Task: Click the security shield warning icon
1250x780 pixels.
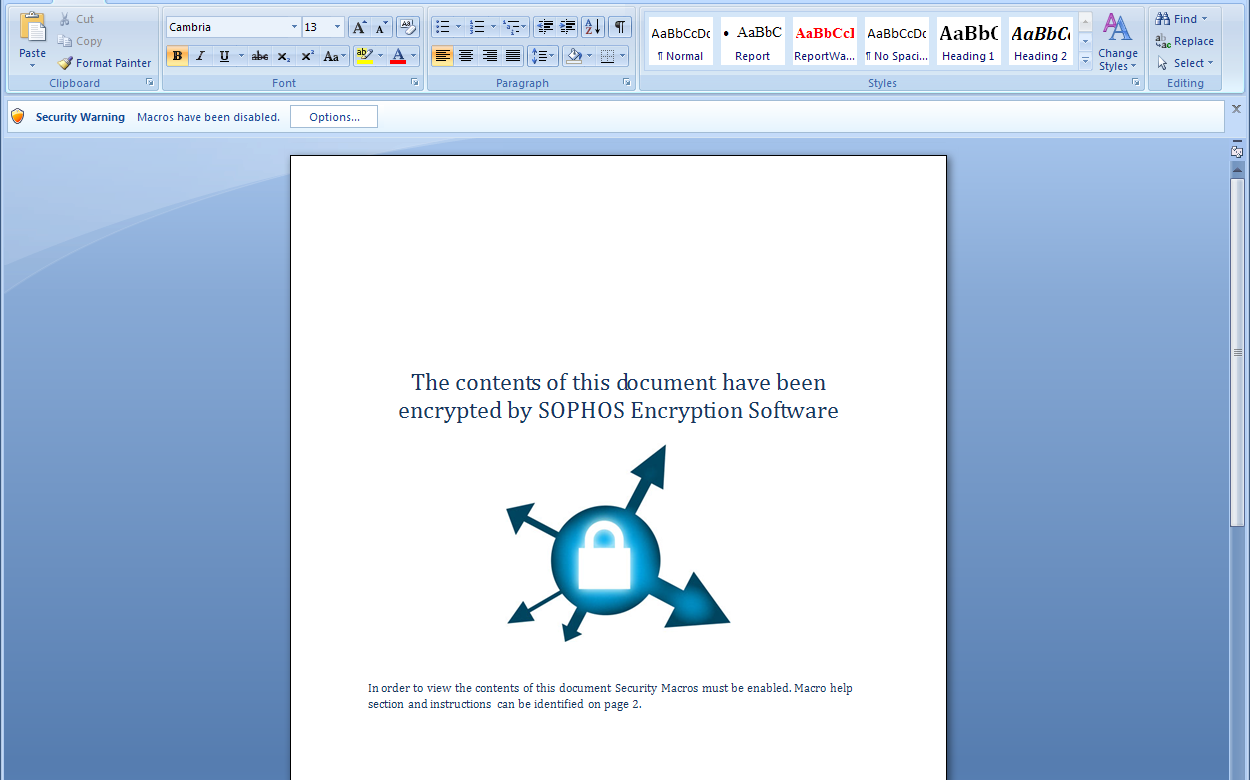Action: click(17, 117)
